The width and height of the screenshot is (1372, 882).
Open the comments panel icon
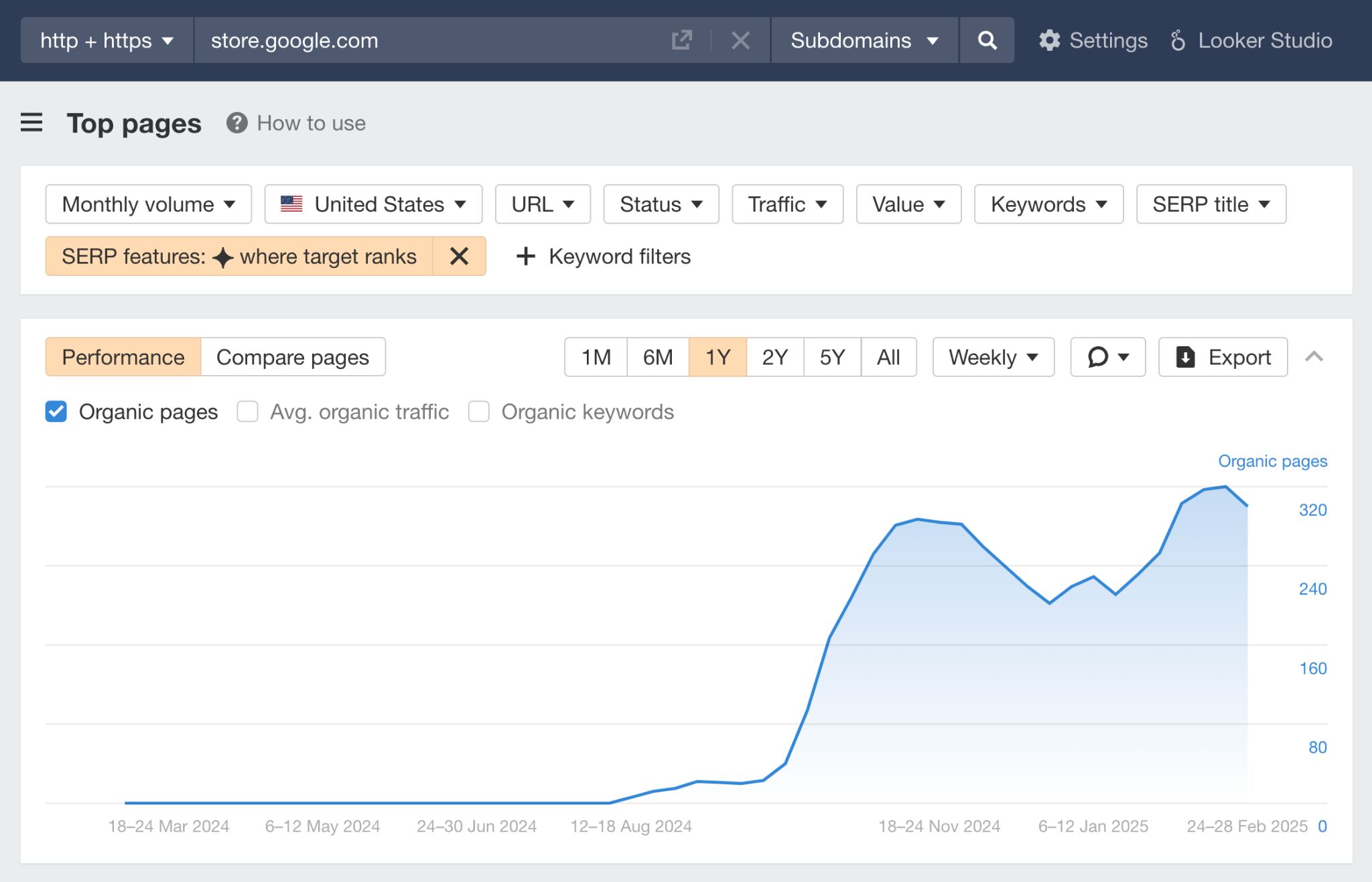coord(1107,357)
